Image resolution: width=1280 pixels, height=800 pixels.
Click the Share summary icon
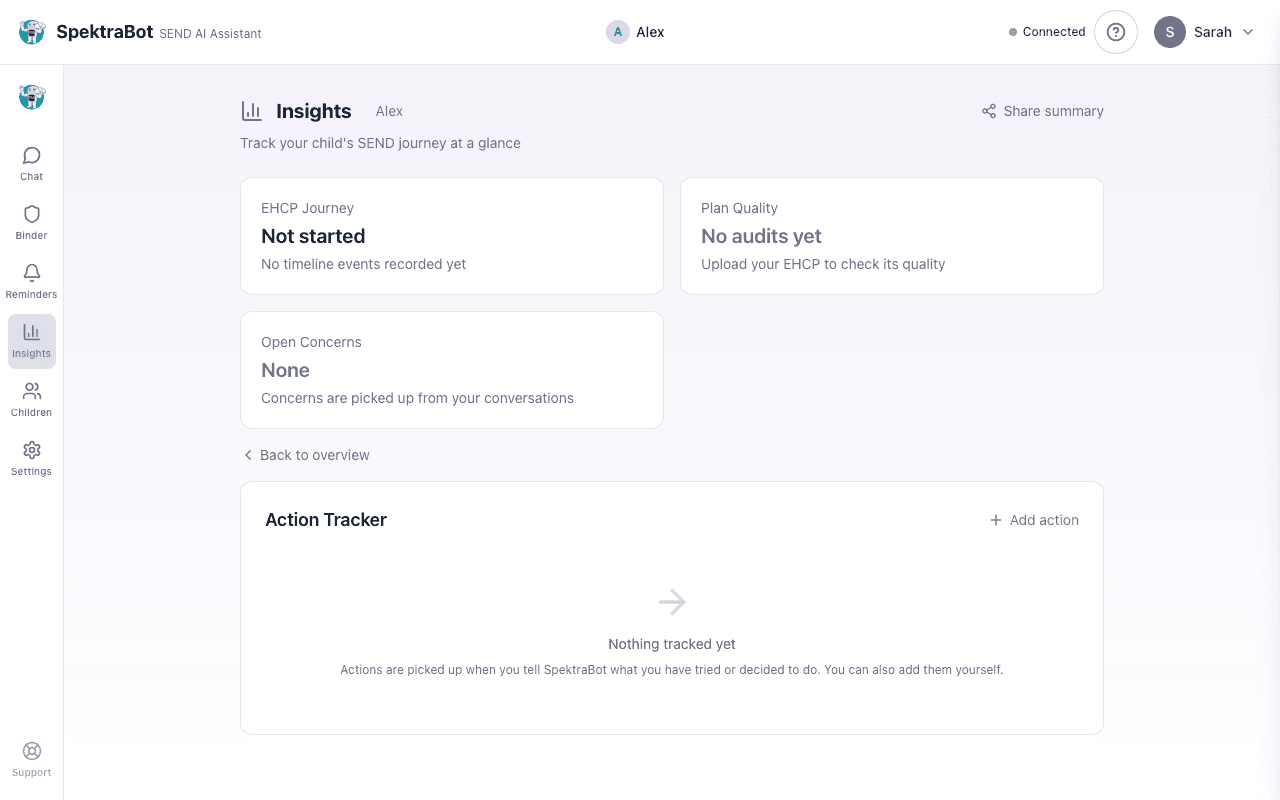[989, 111]
